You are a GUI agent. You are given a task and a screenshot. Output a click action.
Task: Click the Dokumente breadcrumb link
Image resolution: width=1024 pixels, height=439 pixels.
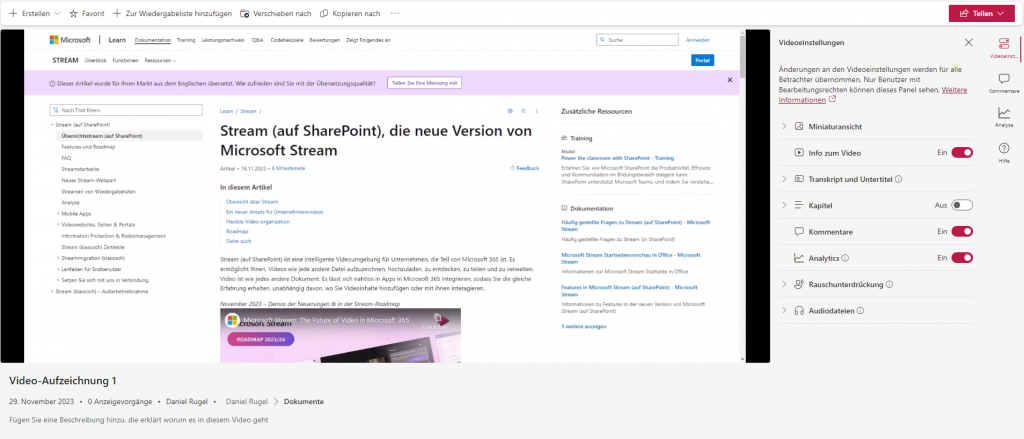coord(304,401)
